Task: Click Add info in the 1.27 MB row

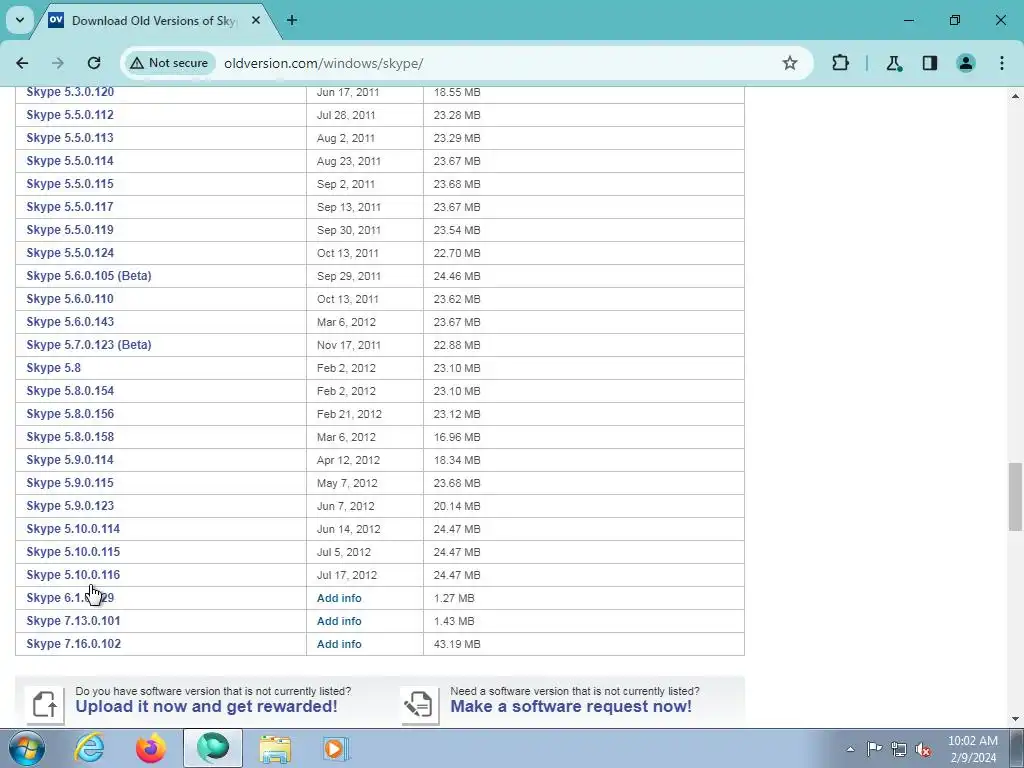Action: click(339, 598)
